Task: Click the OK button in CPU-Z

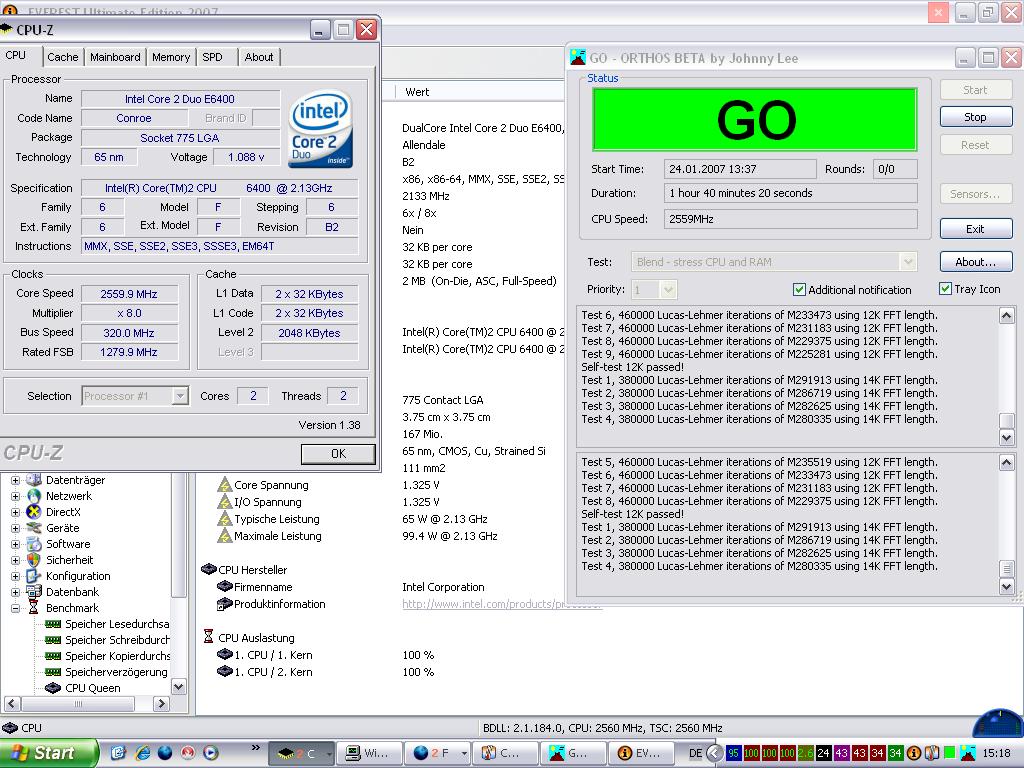Action: coord(338,453)
